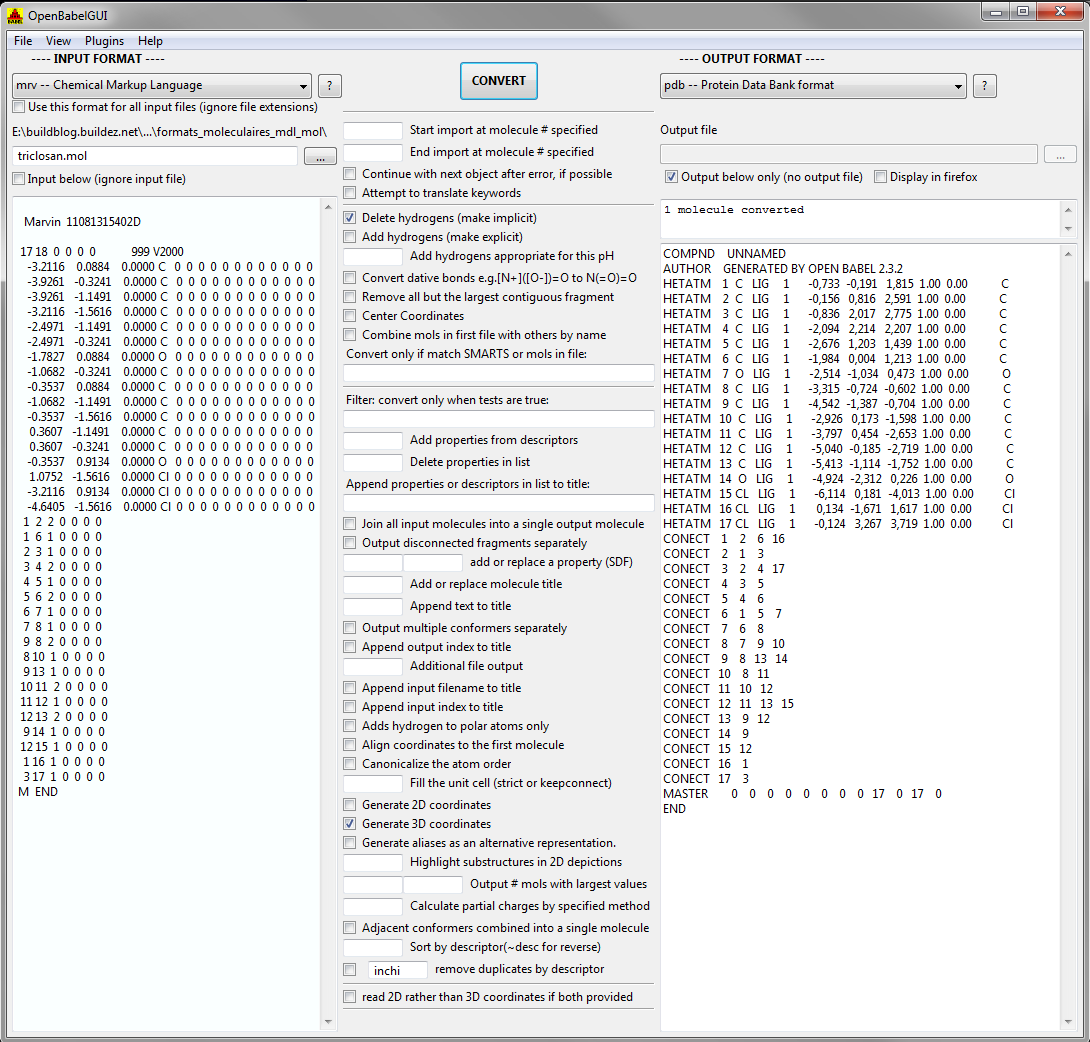Click the 'Start import at molecule #' field

373,131
